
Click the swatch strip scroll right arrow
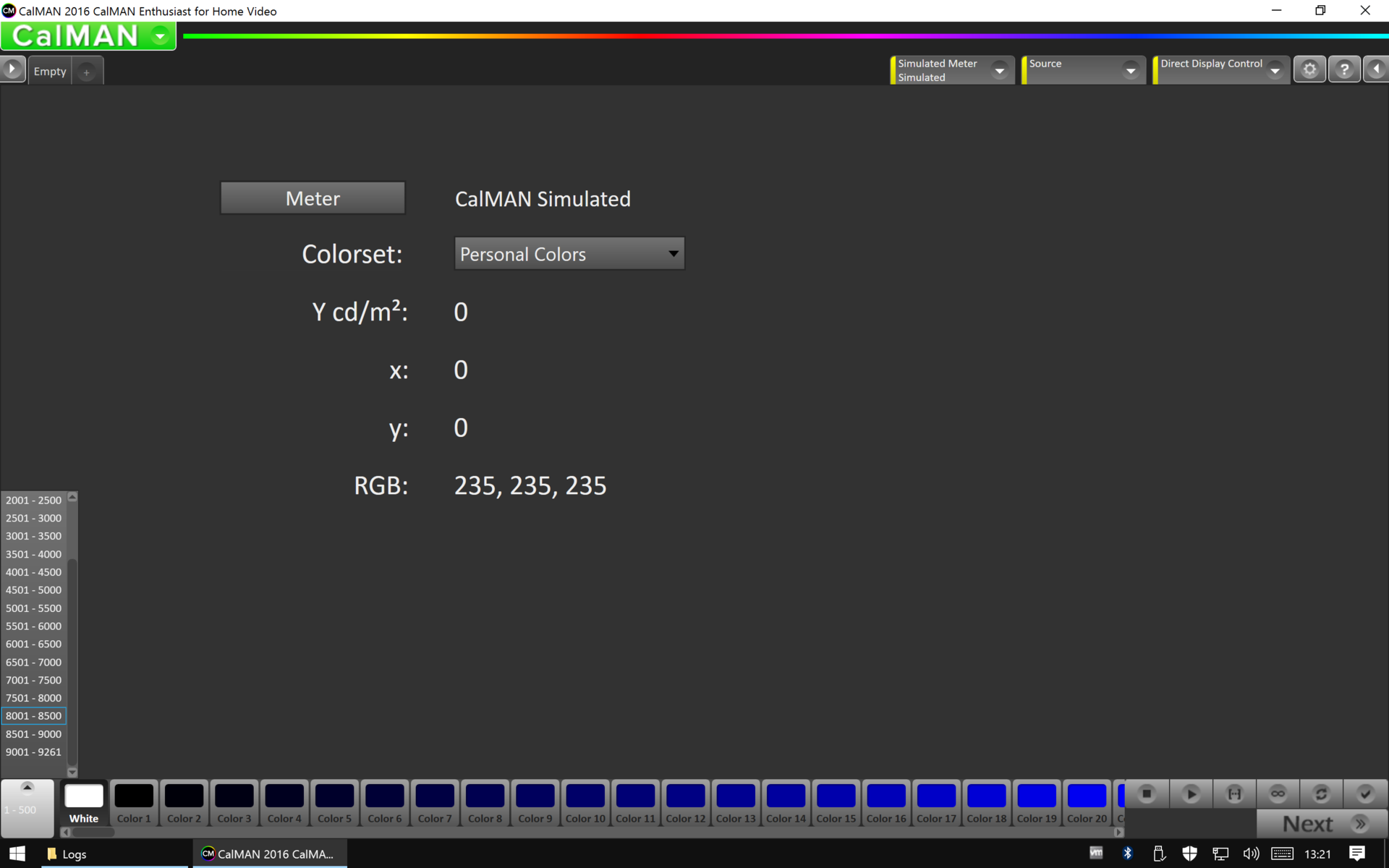point(1119,832)
